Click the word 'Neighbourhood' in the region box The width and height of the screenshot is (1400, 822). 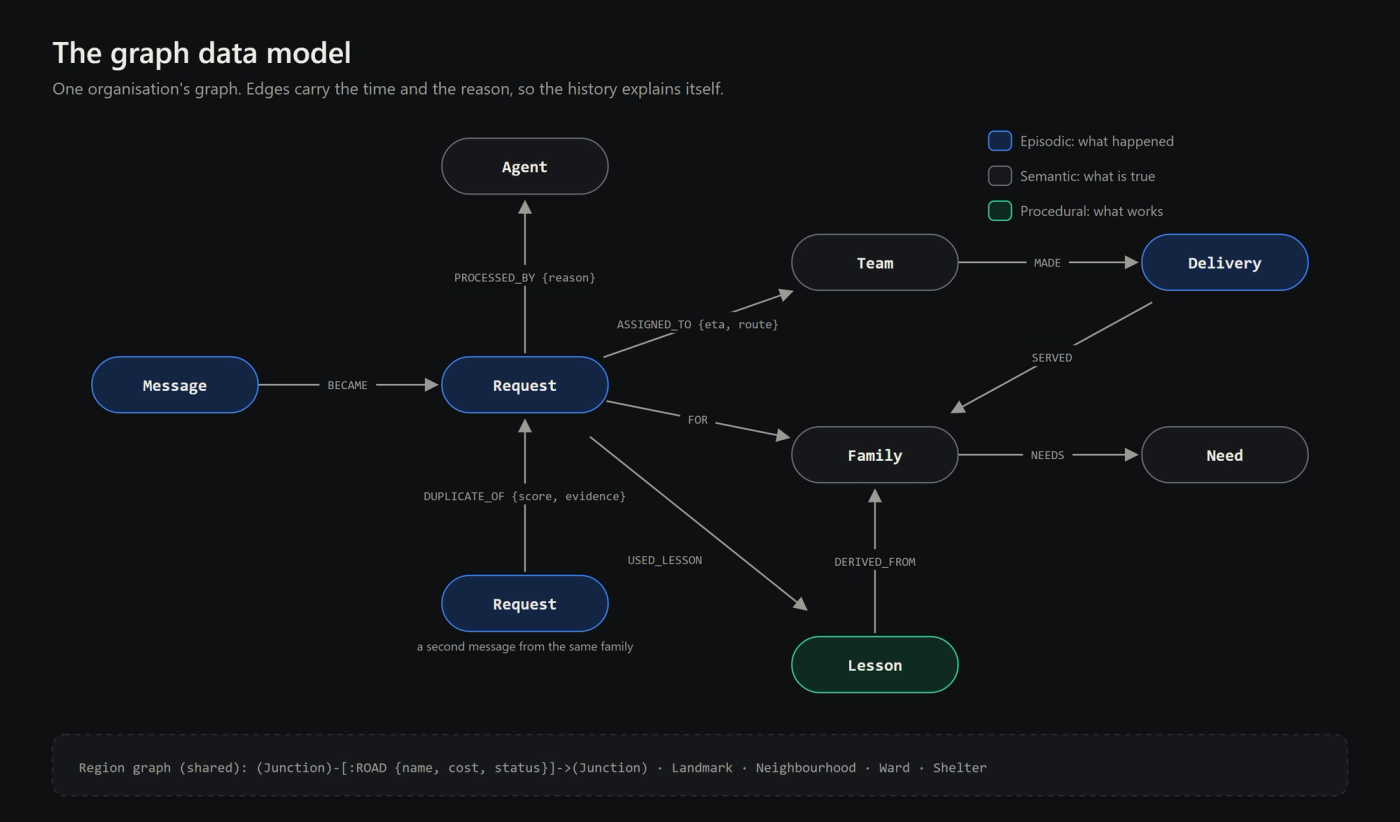pyautogui.click(x=806, y=768)
